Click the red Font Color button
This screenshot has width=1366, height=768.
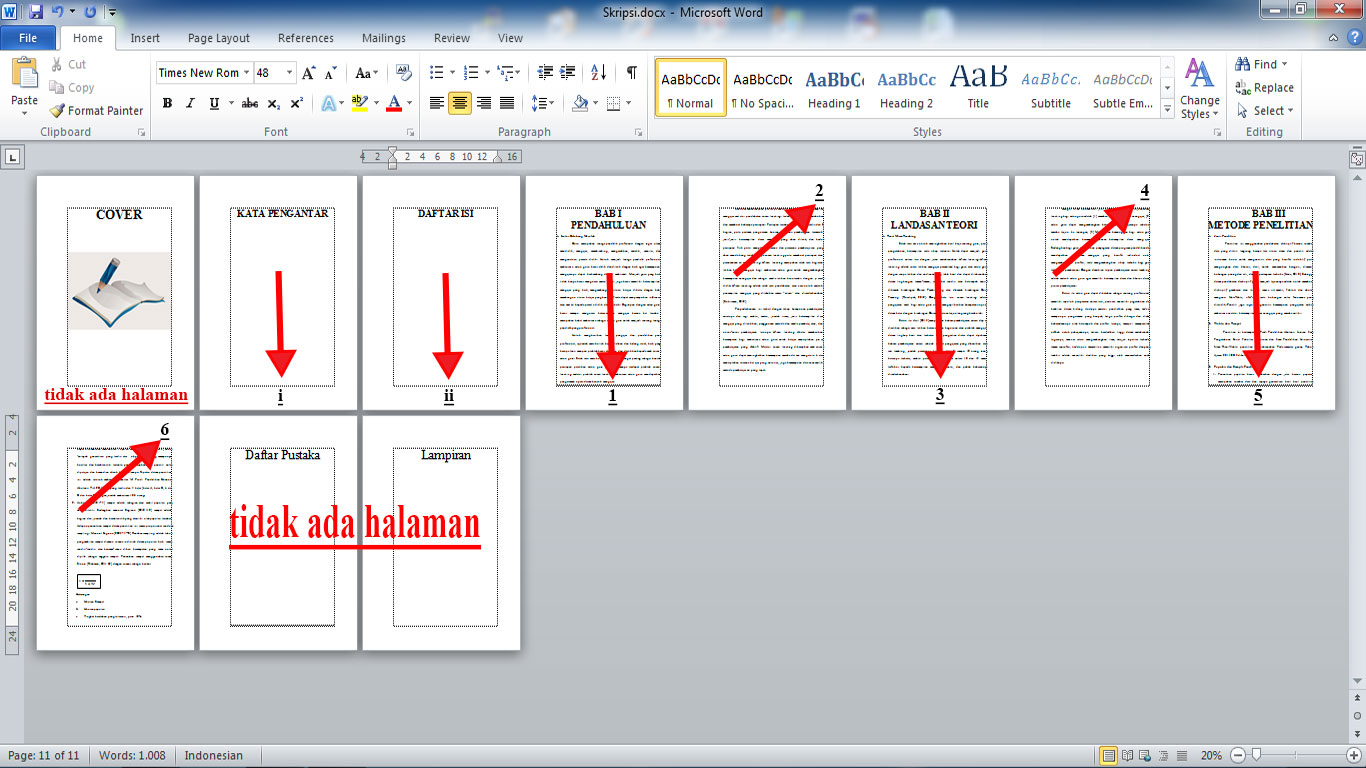pyautogui.click(x=394, y=103)
